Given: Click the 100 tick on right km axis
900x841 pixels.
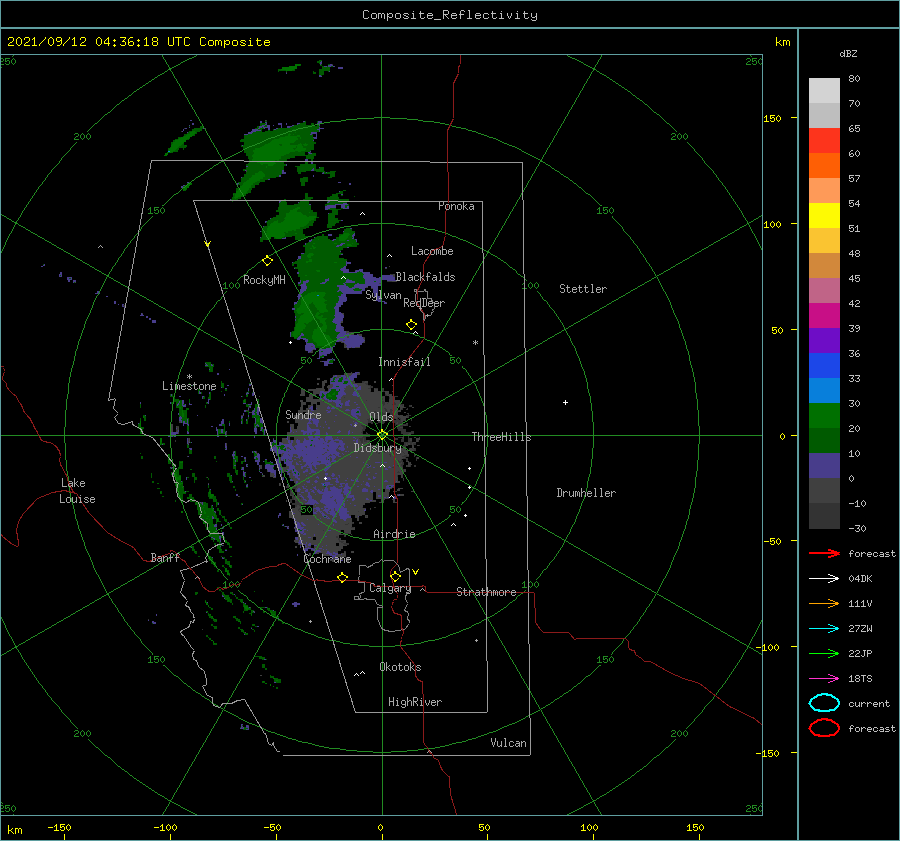Looking at the screenshot, I should coord(772,224).
